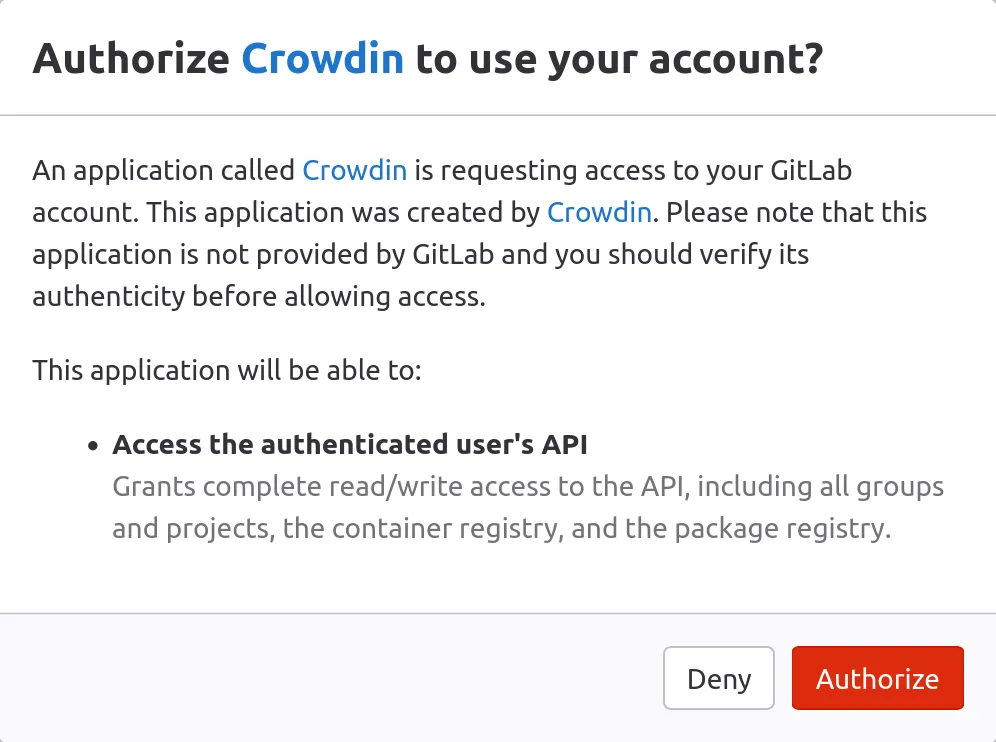Click the API permission description text

528,507
